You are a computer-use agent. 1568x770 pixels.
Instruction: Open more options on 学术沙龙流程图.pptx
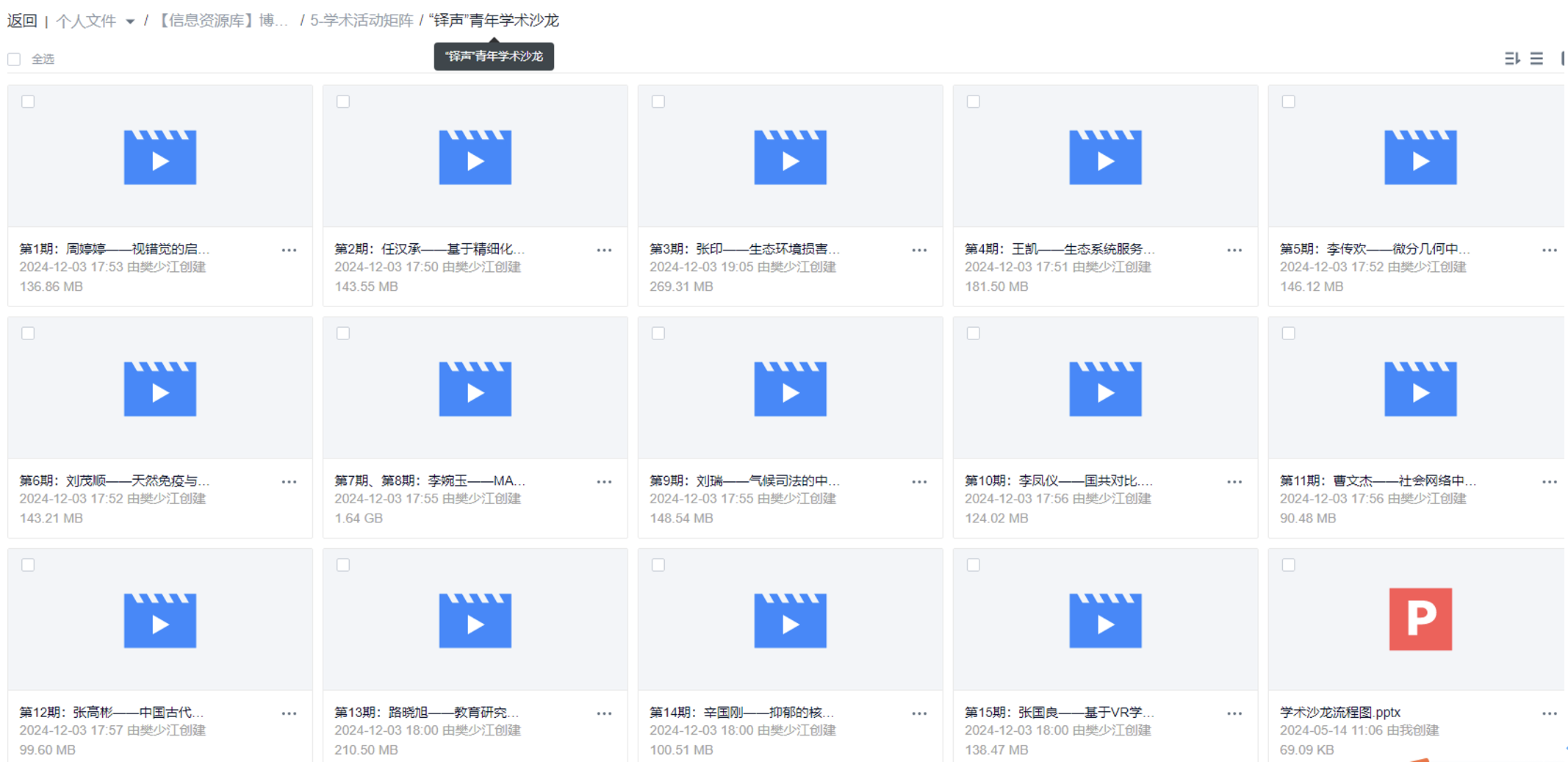tap(1550, 713)
